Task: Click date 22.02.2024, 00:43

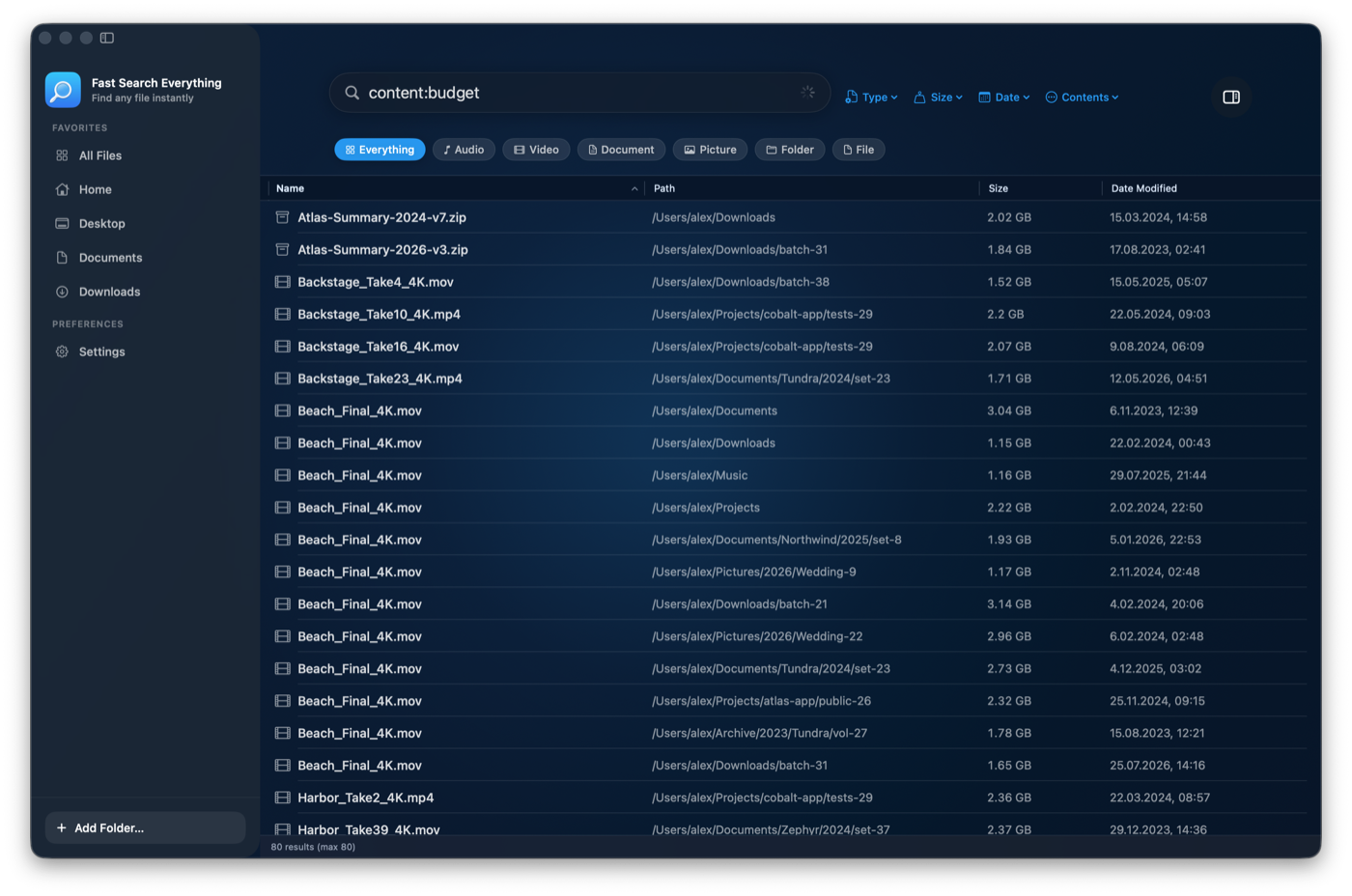Action: 1160,443
